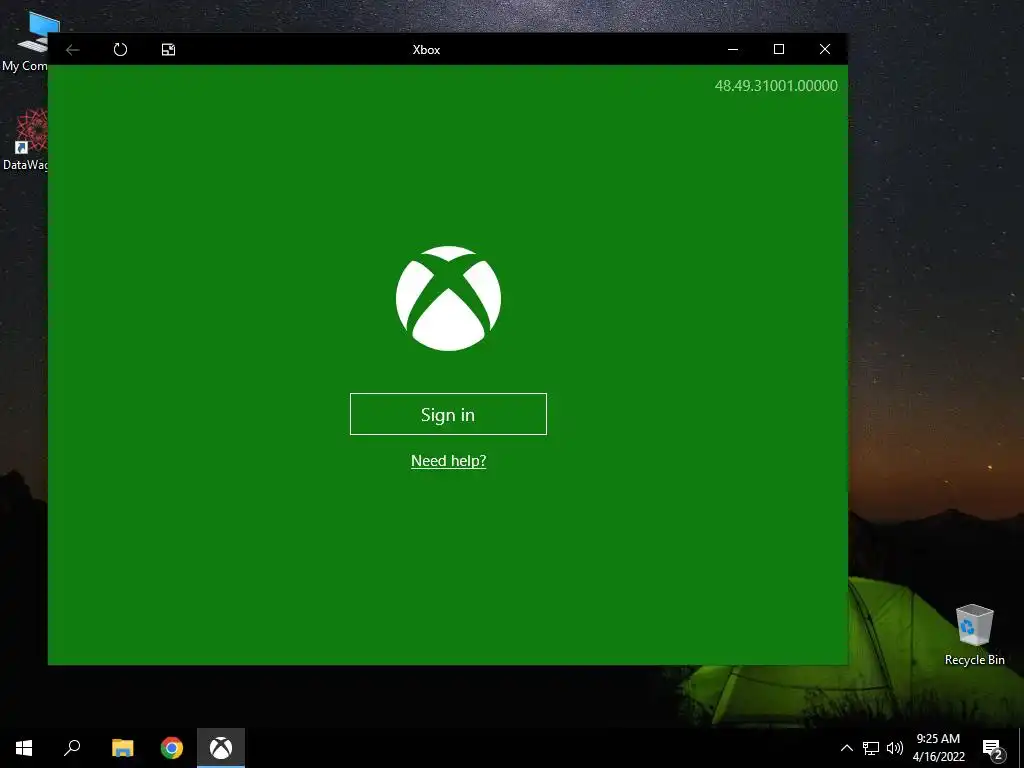
Task: Open the Windows Start menu
Action: 24,748
